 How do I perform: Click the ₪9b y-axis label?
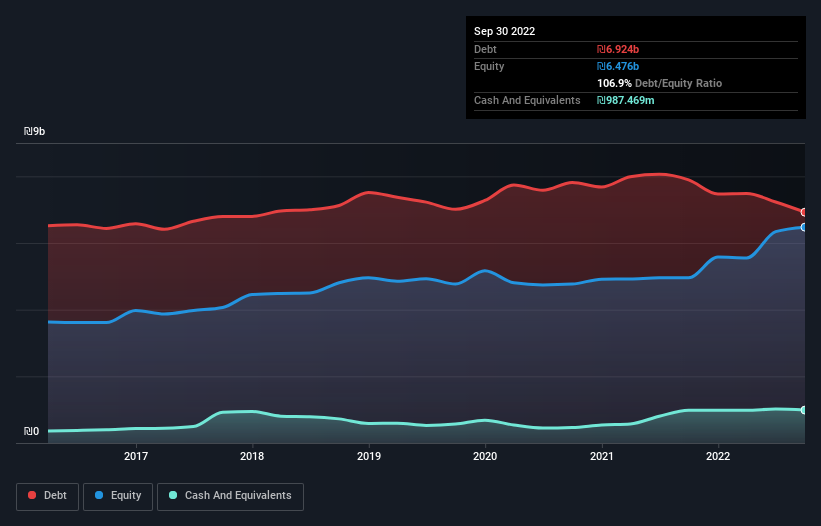pyautogui.click(x=35, y=131)
